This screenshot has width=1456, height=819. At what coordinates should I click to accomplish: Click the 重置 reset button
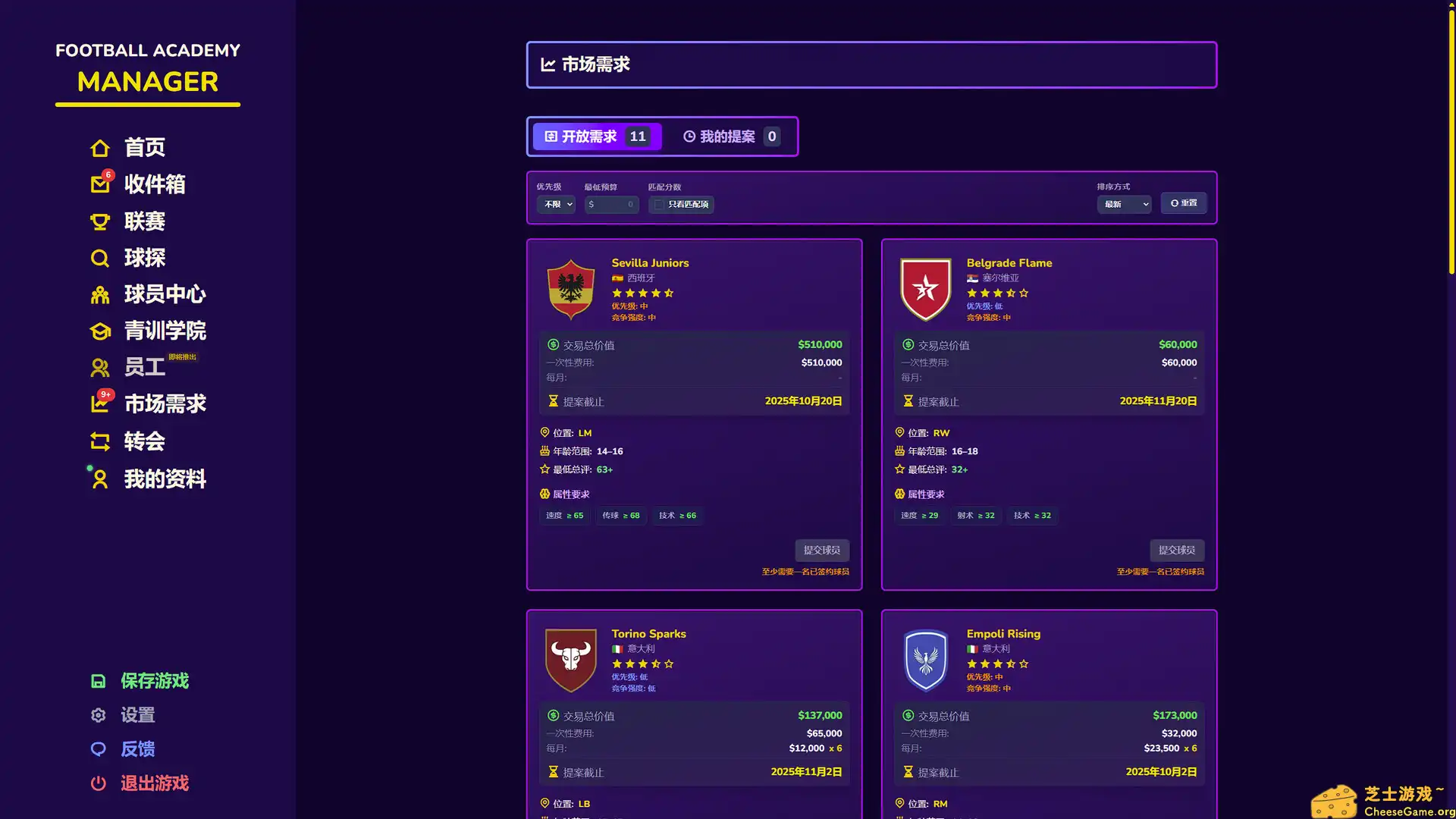(x=1184, y=203)
